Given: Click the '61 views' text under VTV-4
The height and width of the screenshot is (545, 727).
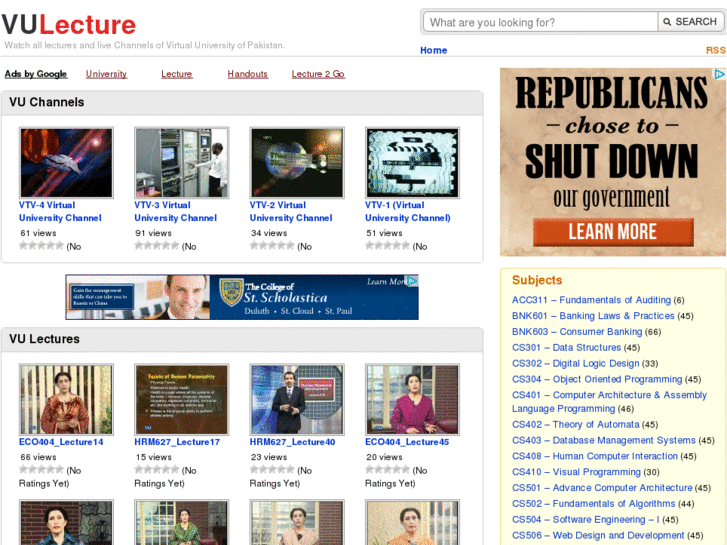Looking at the screenshot, I should coord(38,233).
